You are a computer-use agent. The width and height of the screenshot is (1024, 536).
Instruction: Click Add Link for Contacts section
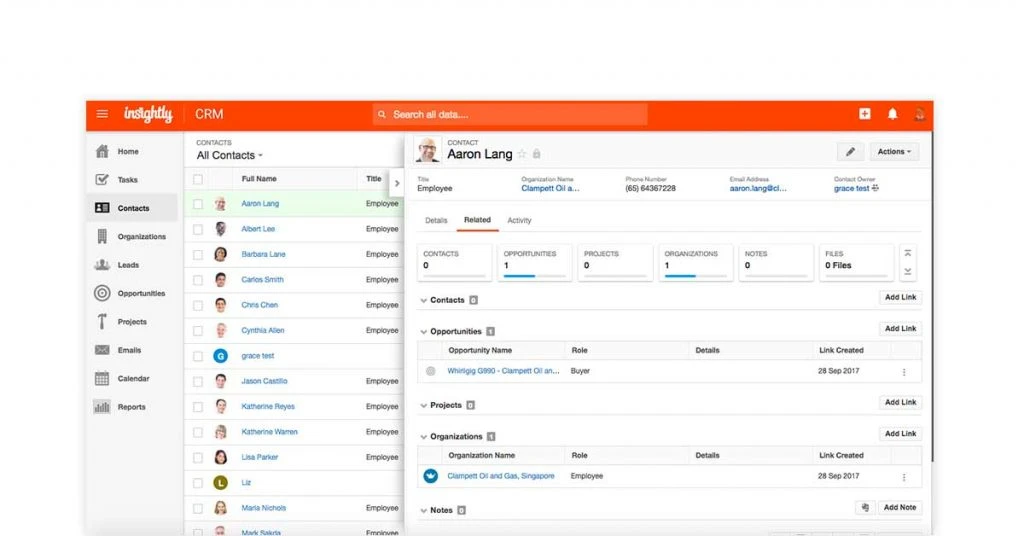tap(901, 297)
